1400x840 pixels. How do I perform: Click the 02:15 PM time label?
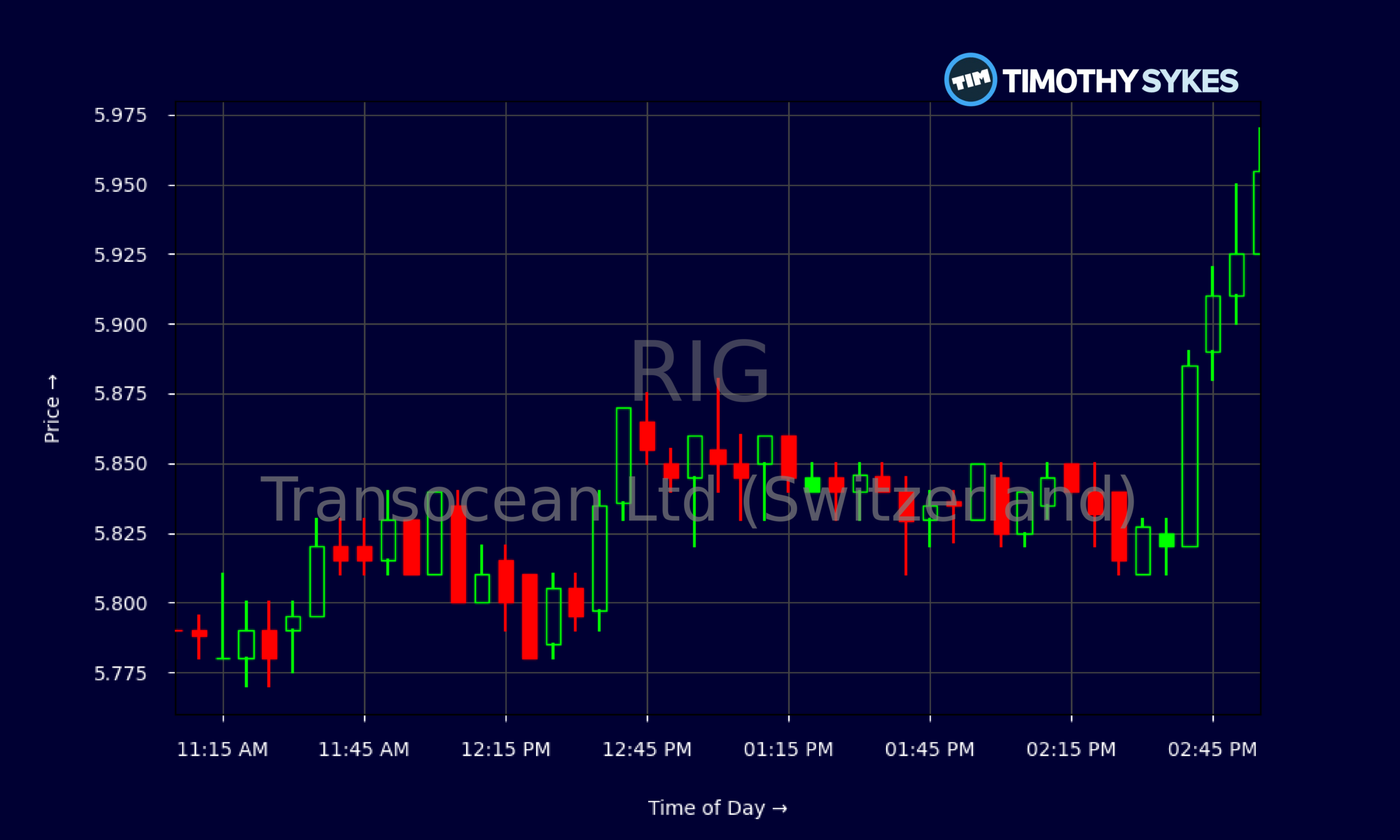pos(1071,749)
